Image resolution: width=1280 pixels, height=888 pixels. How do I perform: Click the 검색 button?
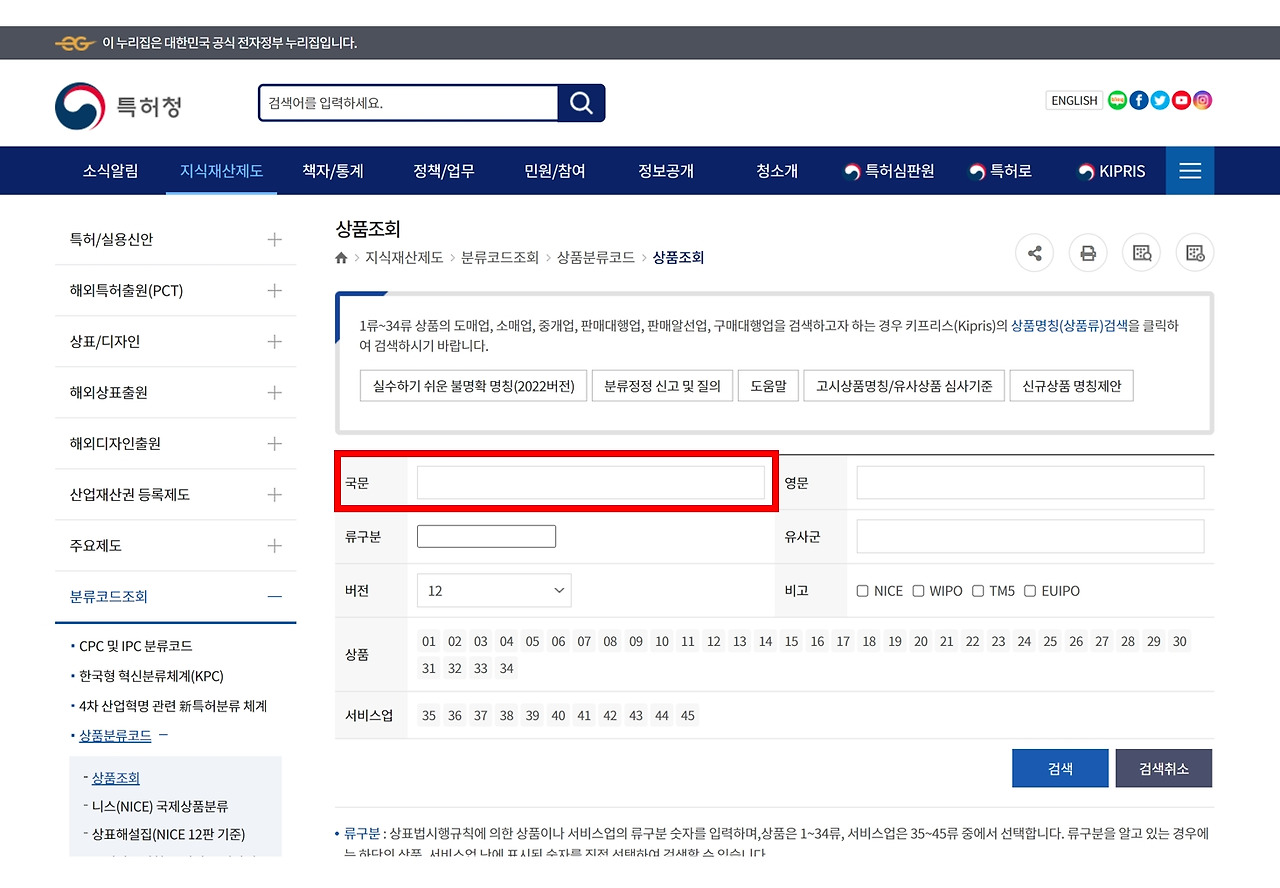click(x=1059, y=768)
